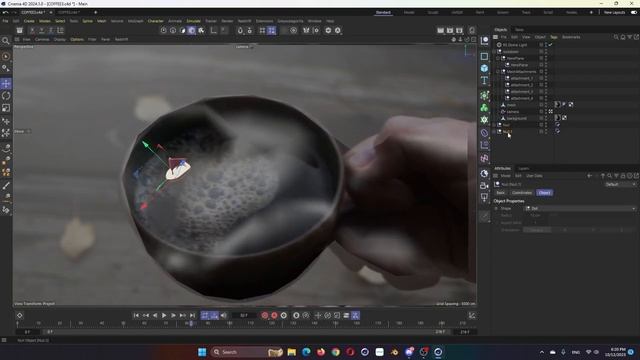Click back arrow in Attributes manager
Image resolution: width=640 pixels, height=360 pixels.
(x=589, y=176)
